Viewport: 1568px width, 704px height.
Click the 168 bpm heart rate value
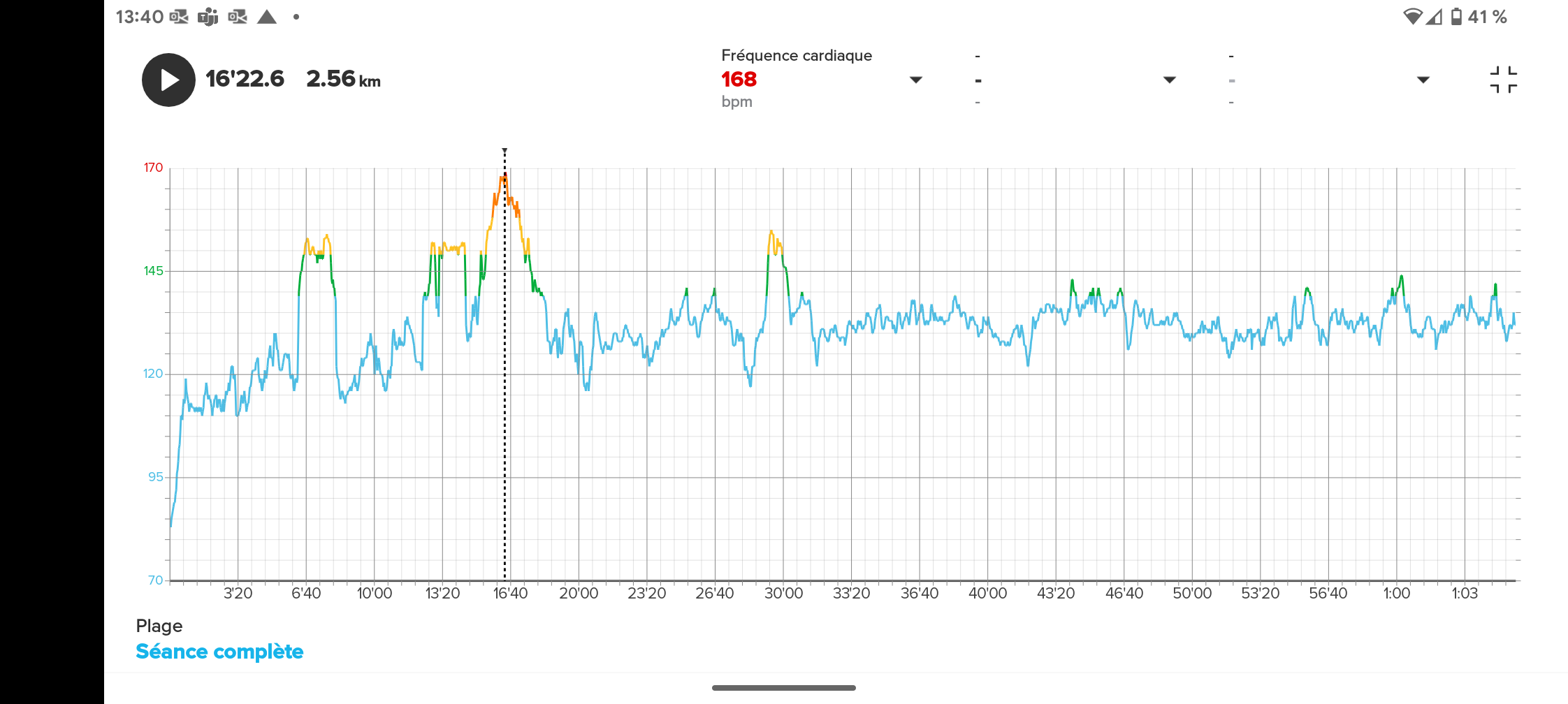point(739,79)
